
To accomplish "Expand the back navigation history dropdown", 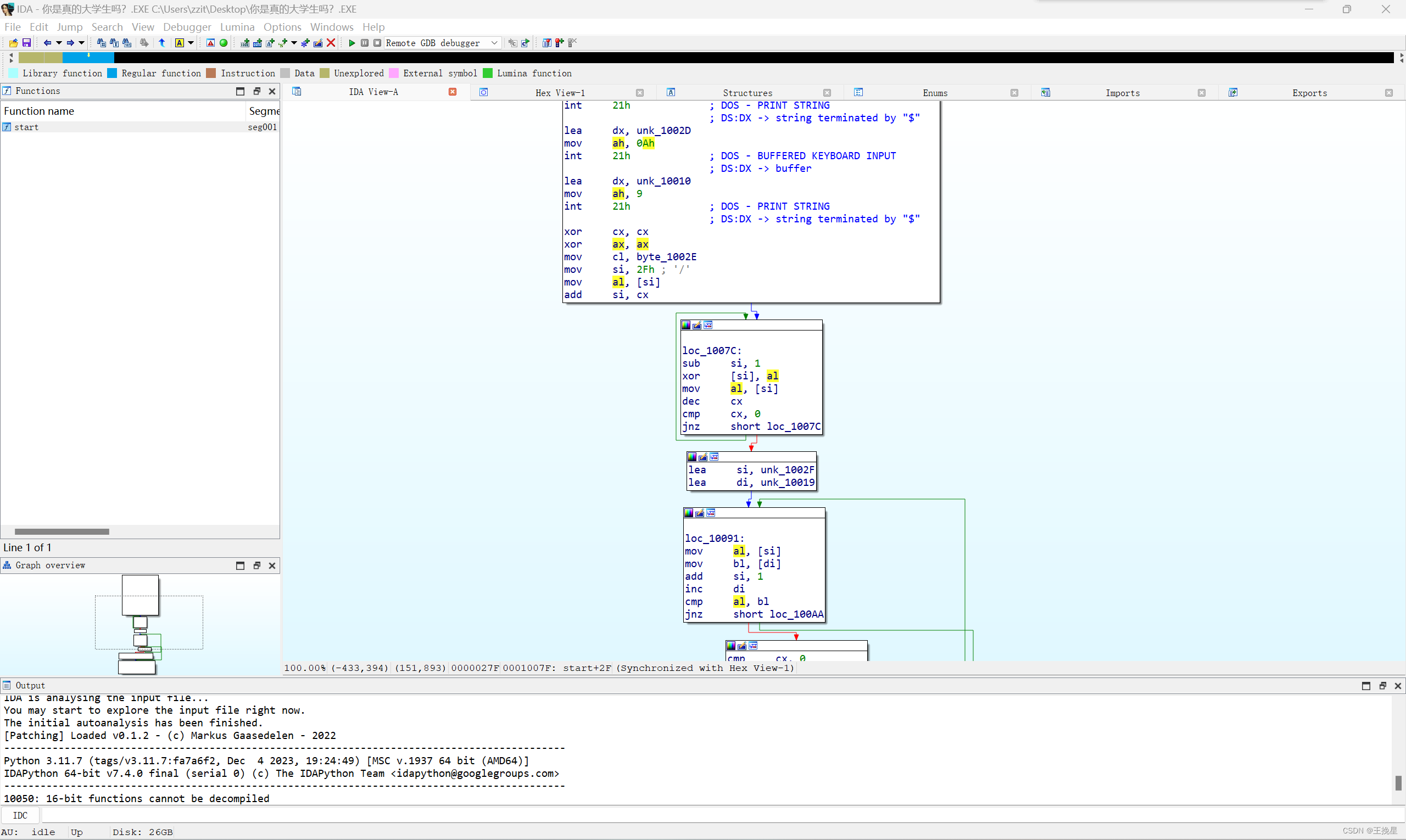I will (x=59, y=43).
